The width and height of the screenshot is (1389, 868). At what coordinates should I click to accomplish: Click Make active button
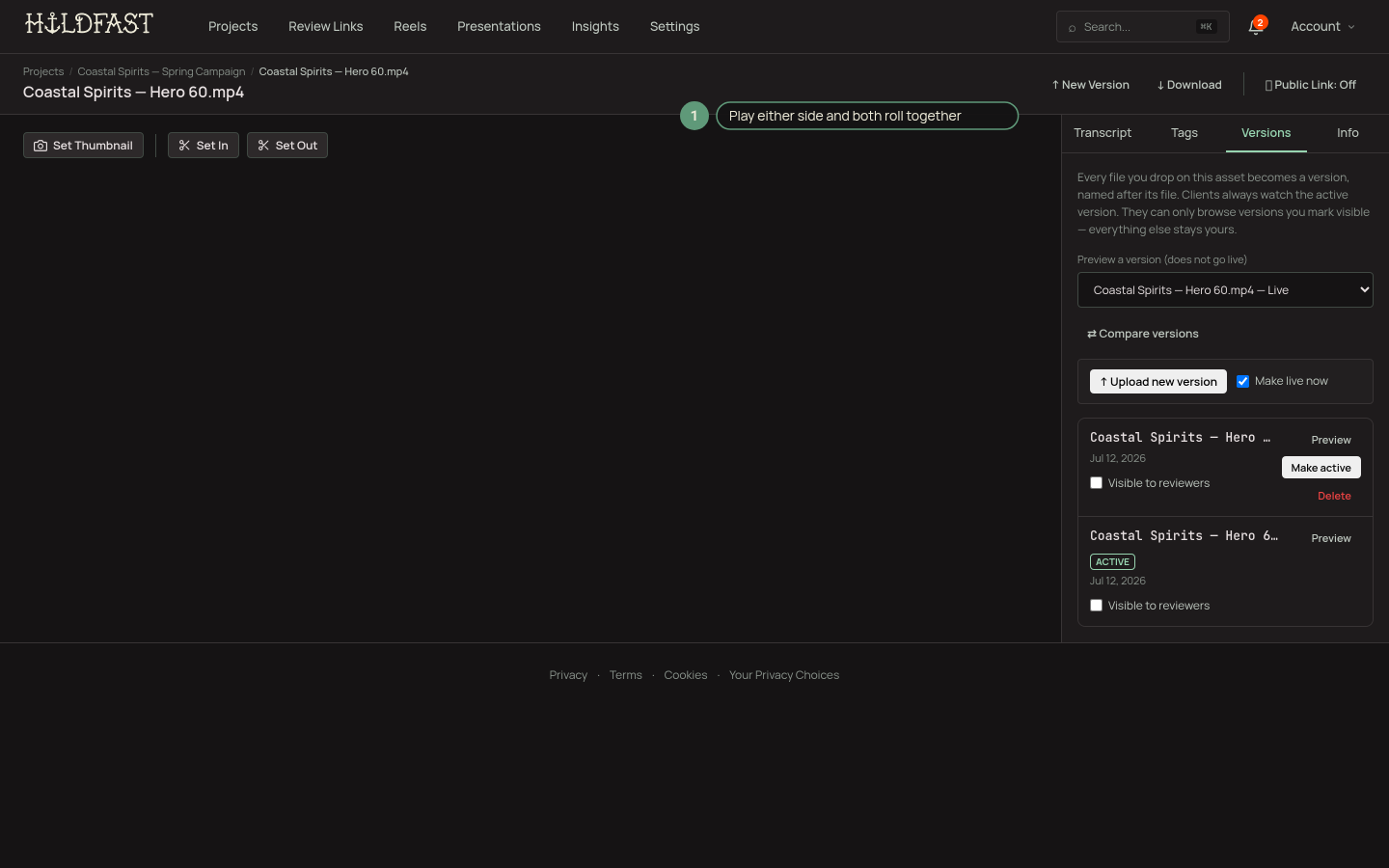click(x=1321, y=468)
